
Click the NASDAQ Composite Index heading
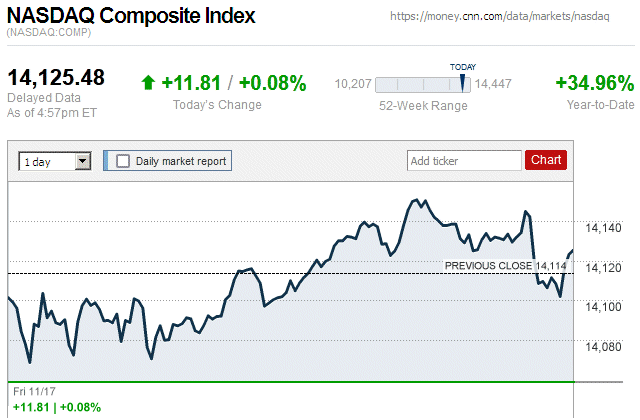tap(130, 17)
